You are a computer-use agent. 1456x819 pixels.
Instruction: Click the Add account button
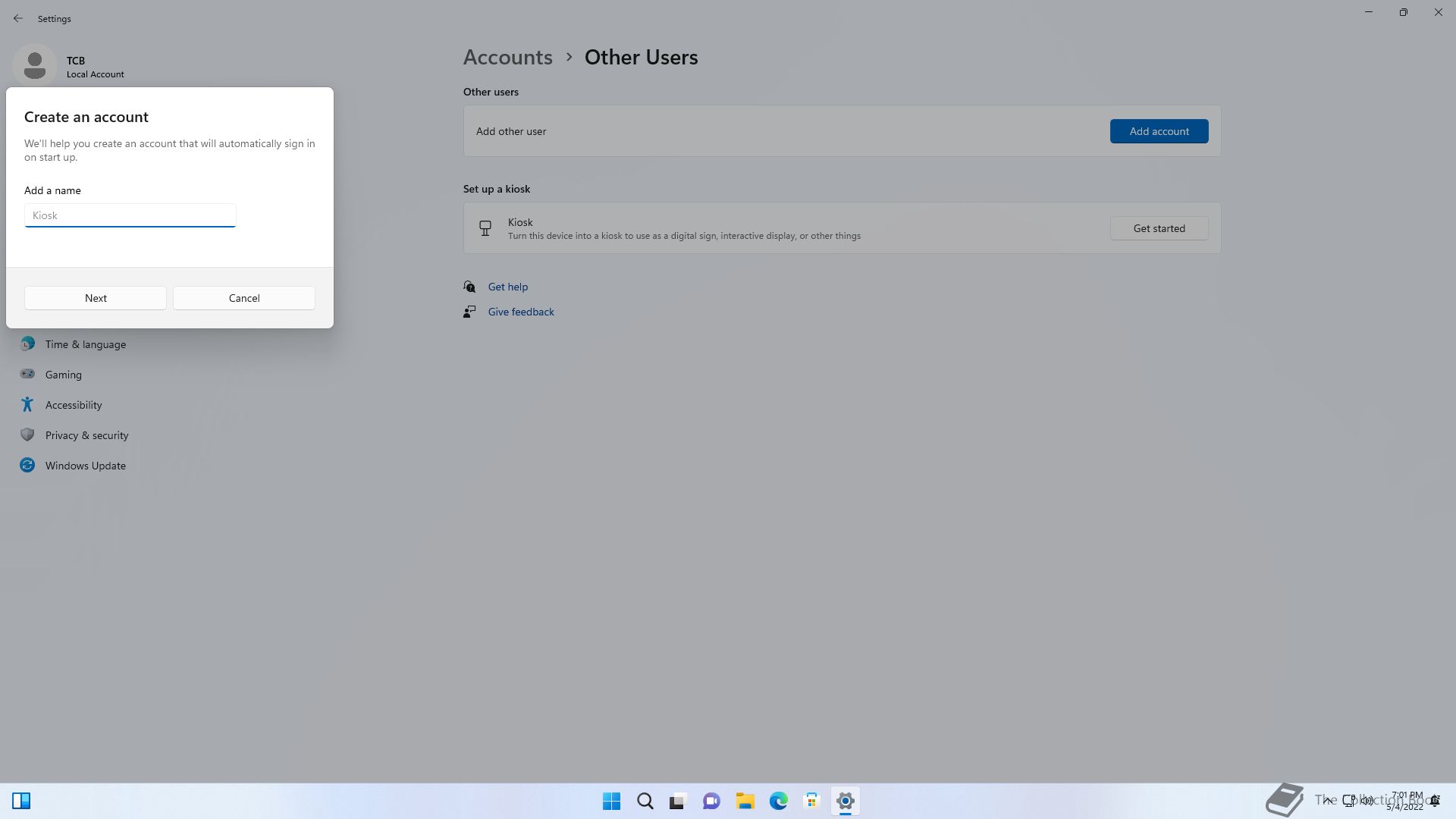(x=1159, y=131)
